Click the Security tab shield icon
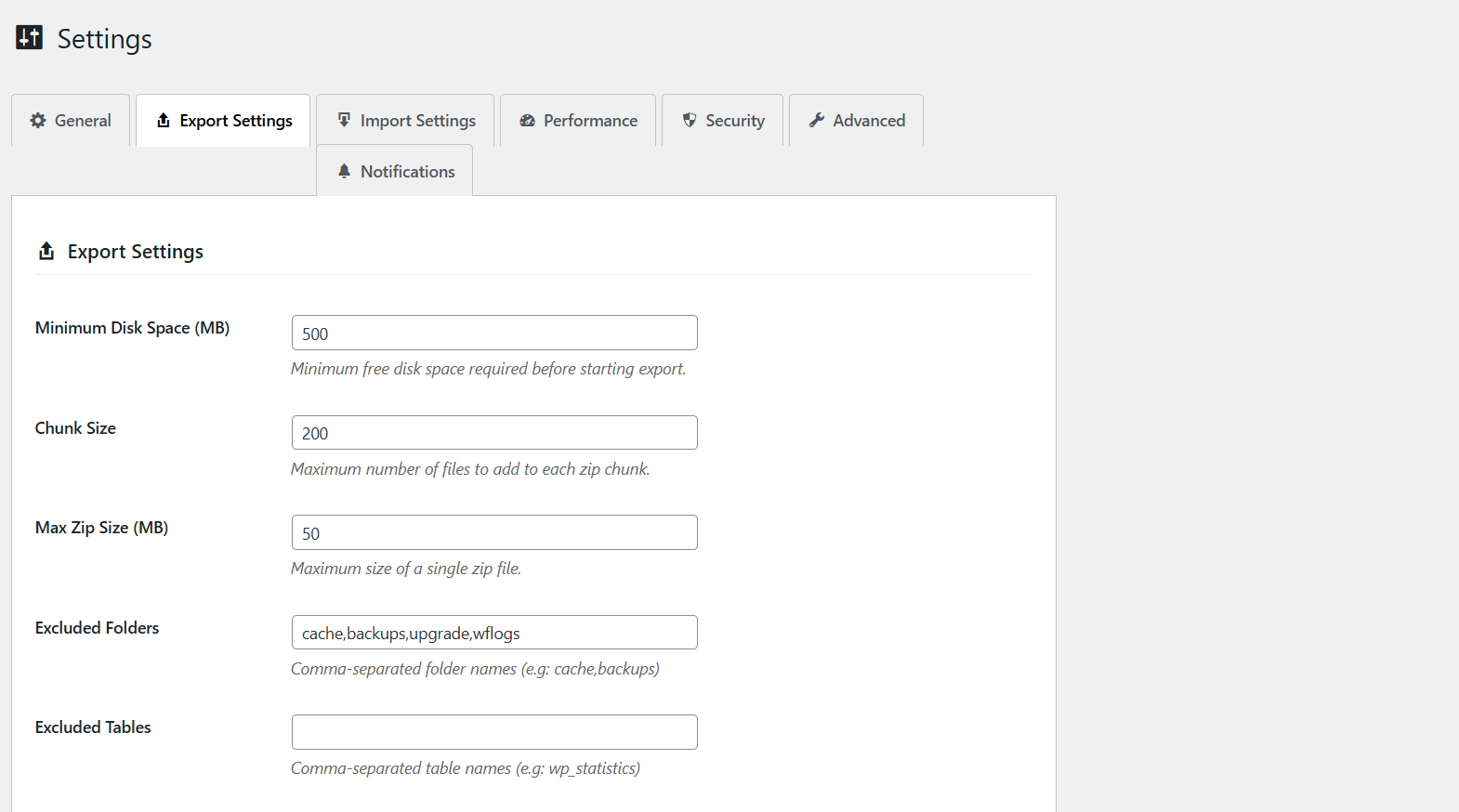This screenshot has width=1459, height=812. point(690,120)
